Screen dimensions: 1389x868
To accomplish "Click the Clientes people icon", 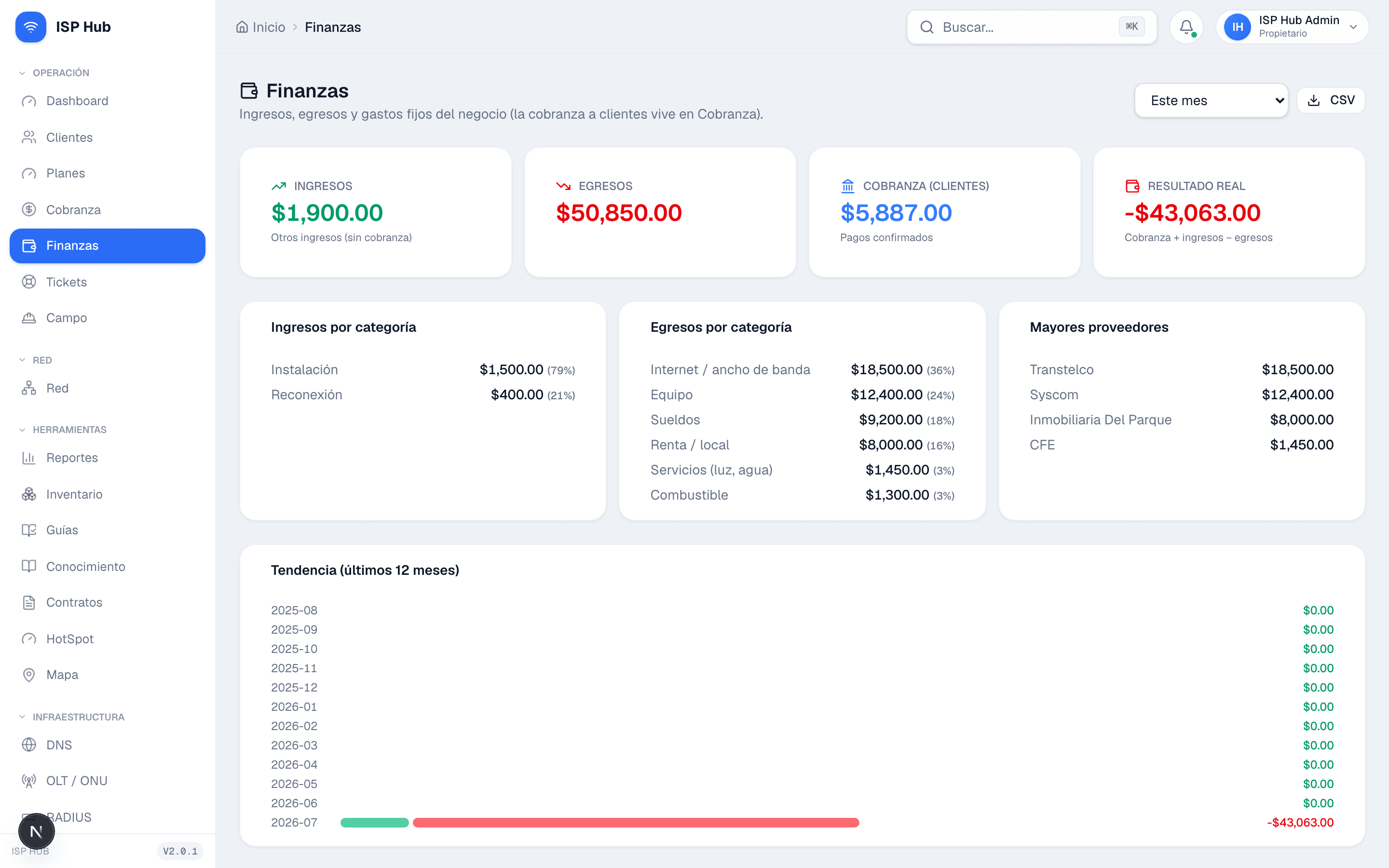I will (x=29, y=137).
